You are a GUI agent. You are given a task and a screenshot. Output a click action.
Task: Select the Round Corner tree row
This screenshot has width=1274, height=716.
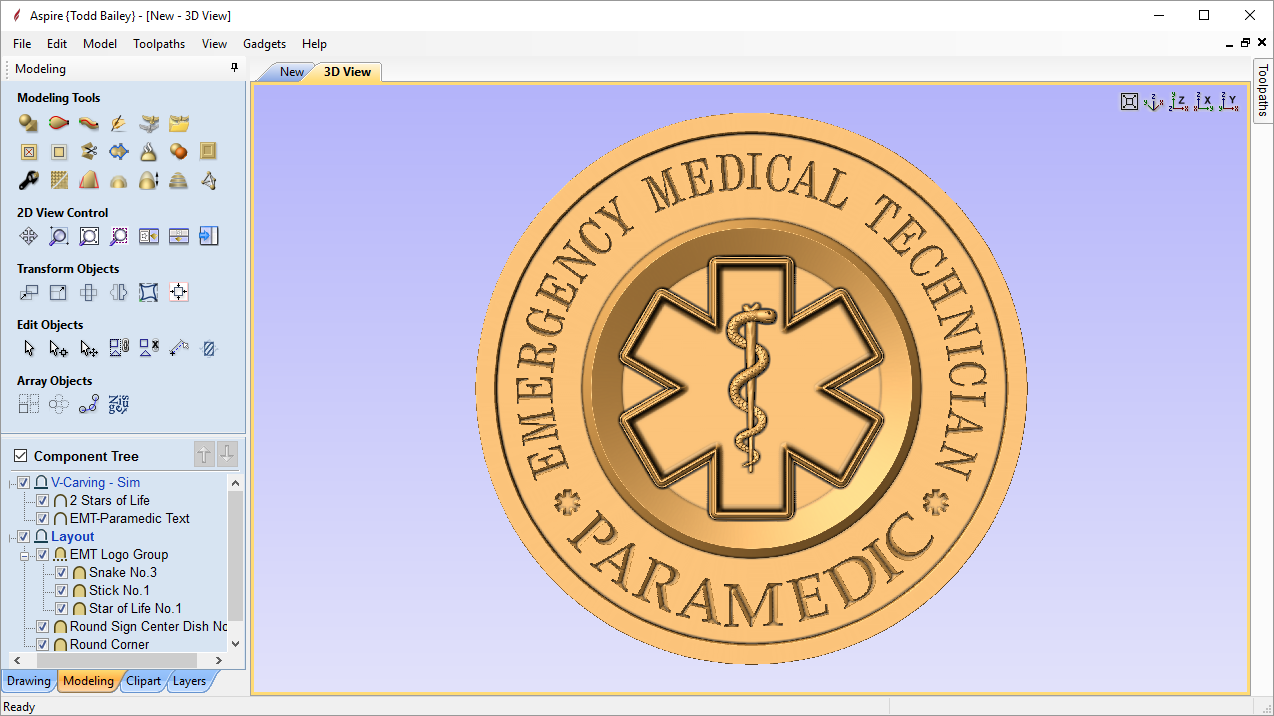[109, 644]
